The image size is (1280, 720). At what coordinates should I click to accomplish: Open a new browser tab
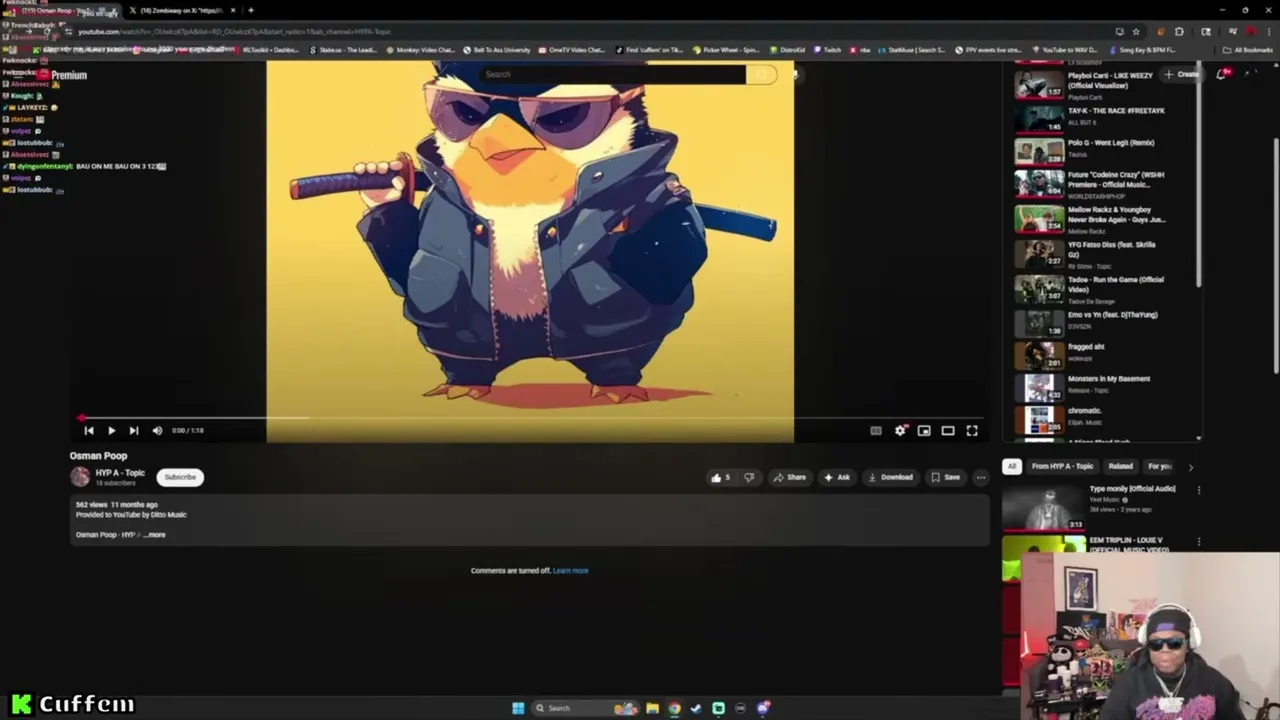tap(251, 10)
